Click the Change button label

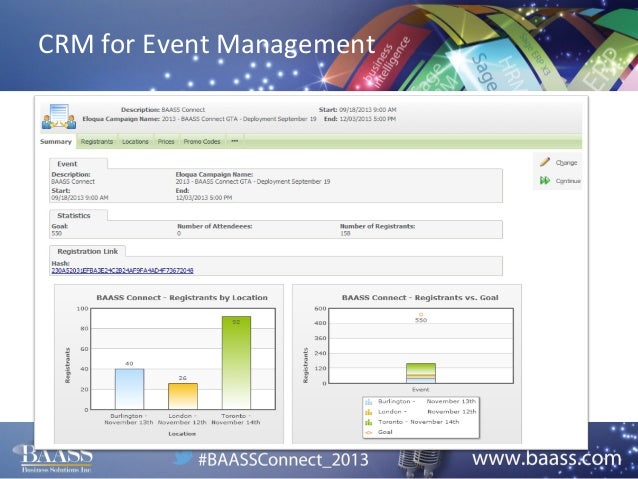point(566,162)
